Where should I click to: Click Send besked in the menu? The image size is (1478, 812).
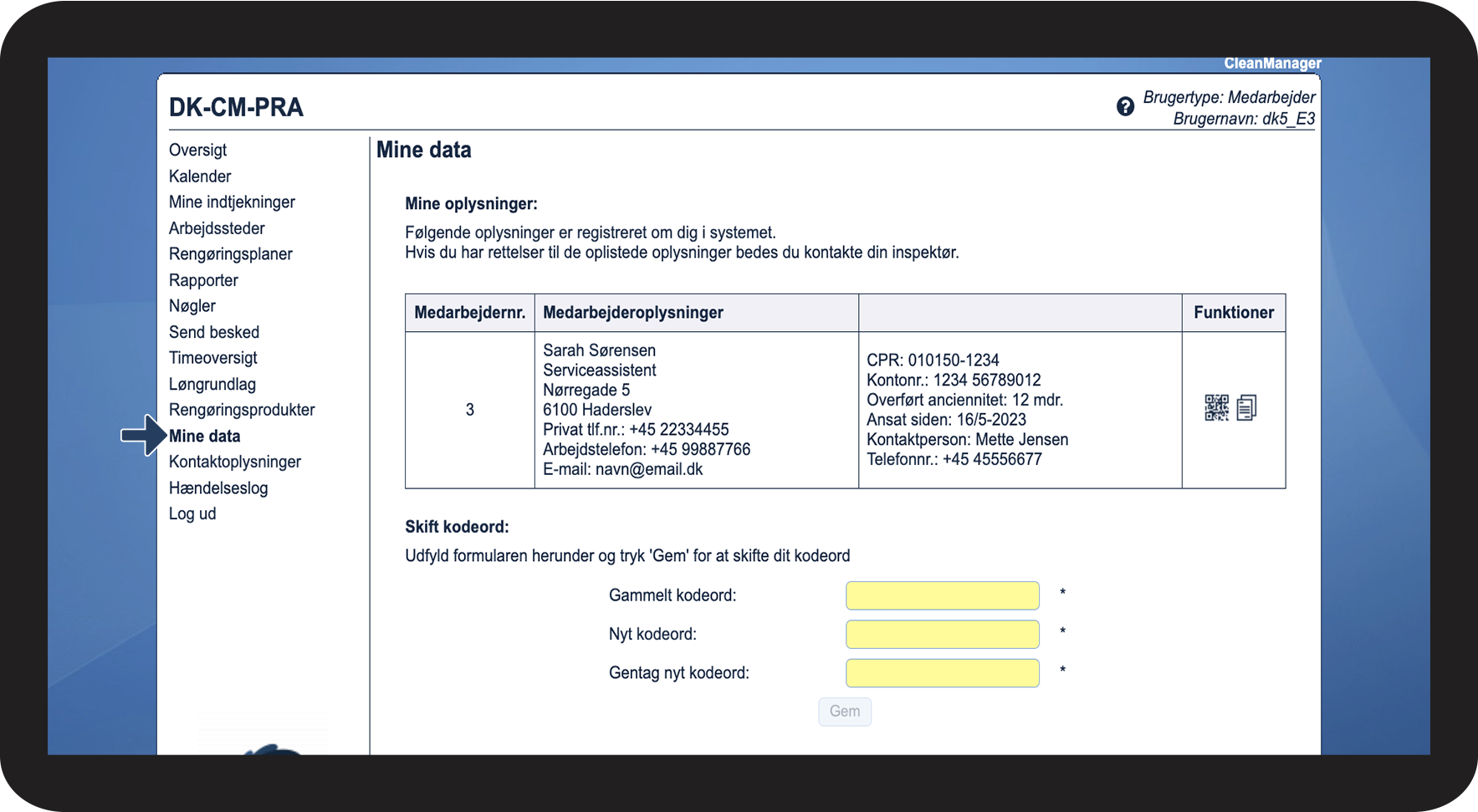tap(214, 332)
